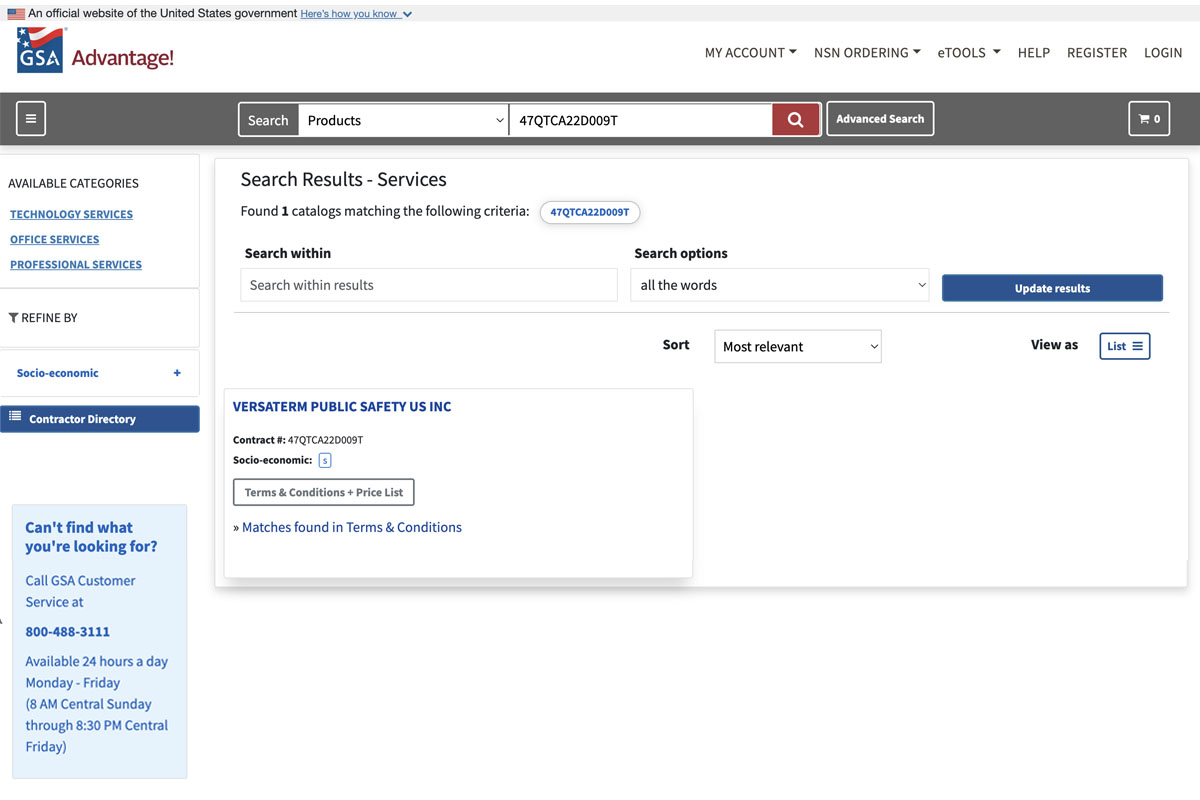Open the Contractor Directory

100,419
